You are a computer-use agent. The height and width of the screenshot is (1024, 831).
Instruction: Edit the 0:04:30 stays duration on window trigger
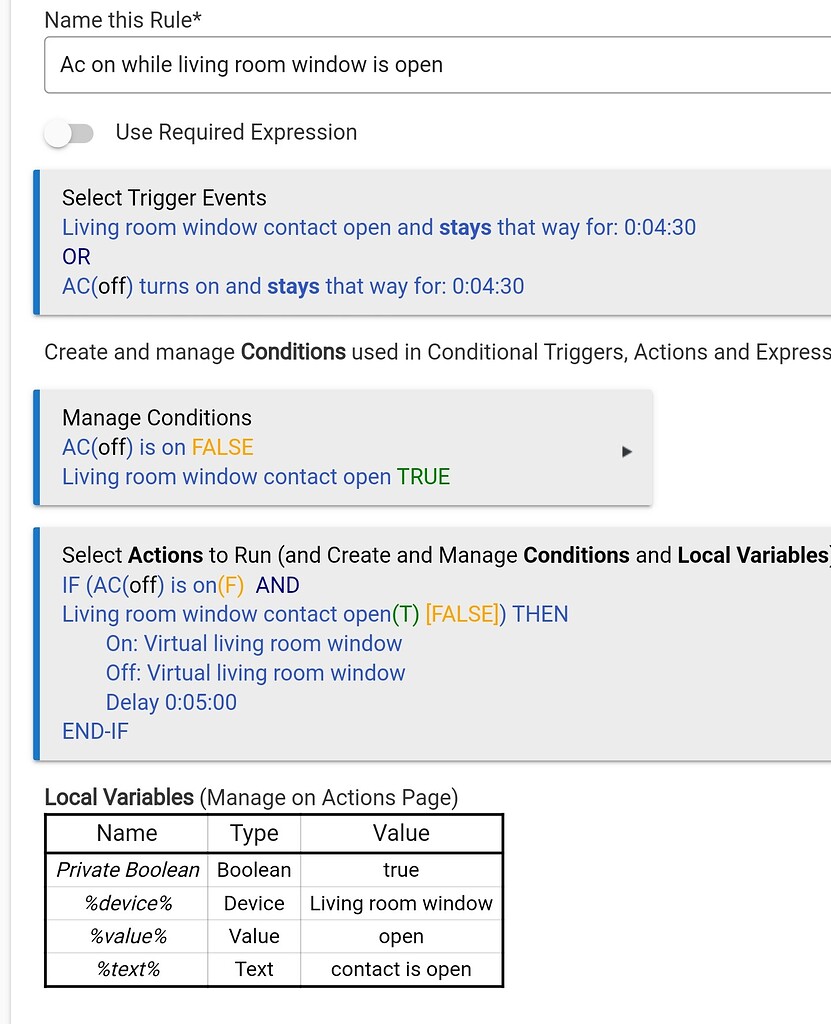(663, 227)
